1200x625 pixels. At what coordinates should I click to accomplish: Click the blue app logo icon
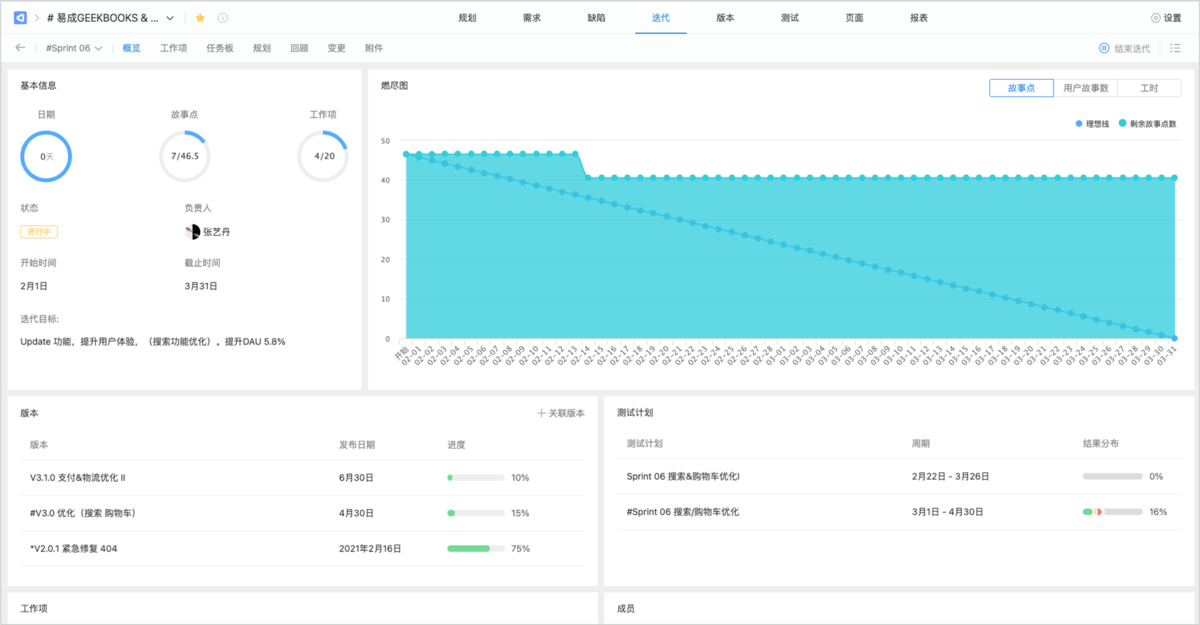(20, 18)
